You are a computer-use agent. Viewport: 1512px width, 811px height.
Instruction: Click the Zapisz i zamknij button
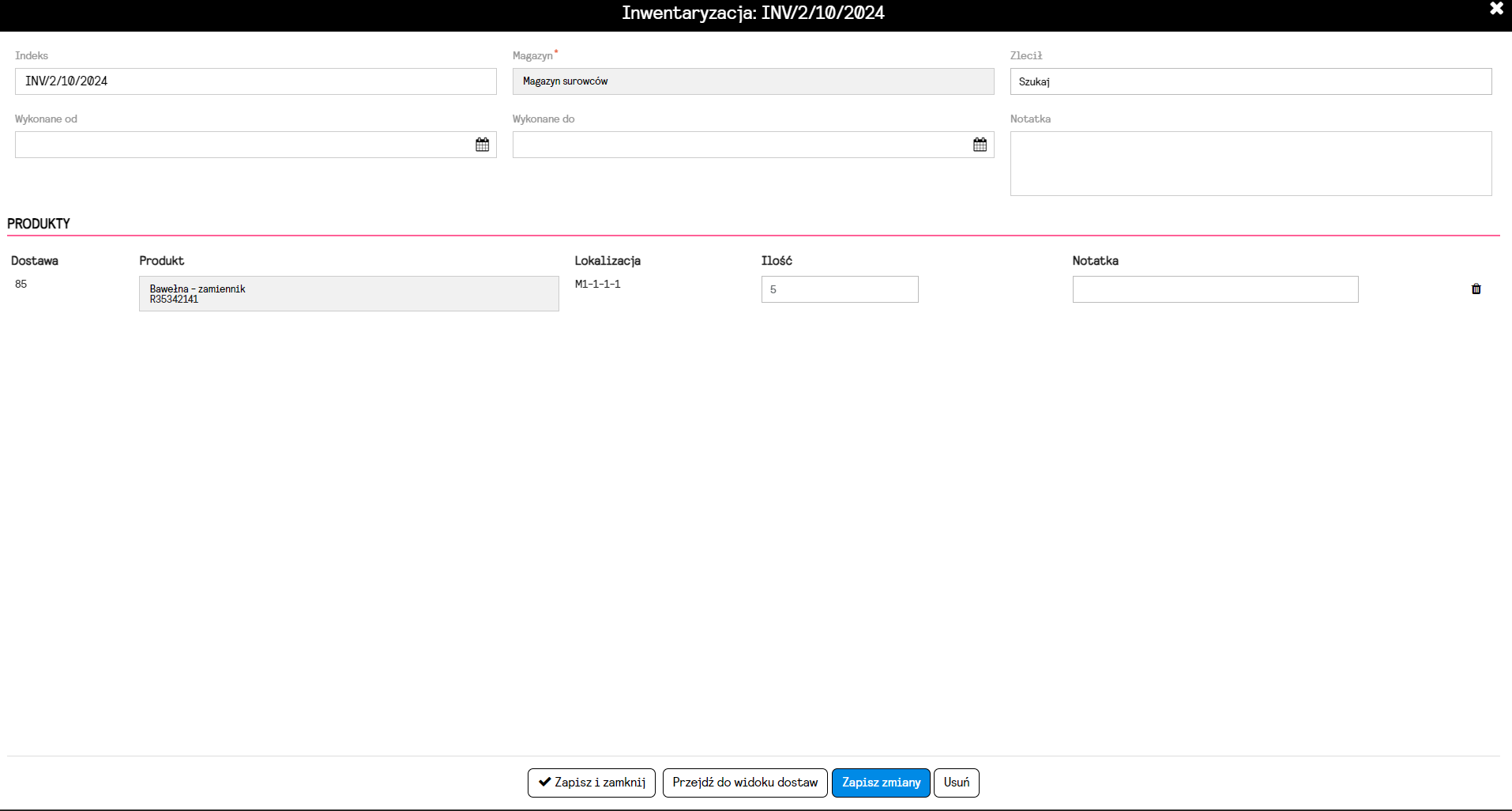point(592,783)
